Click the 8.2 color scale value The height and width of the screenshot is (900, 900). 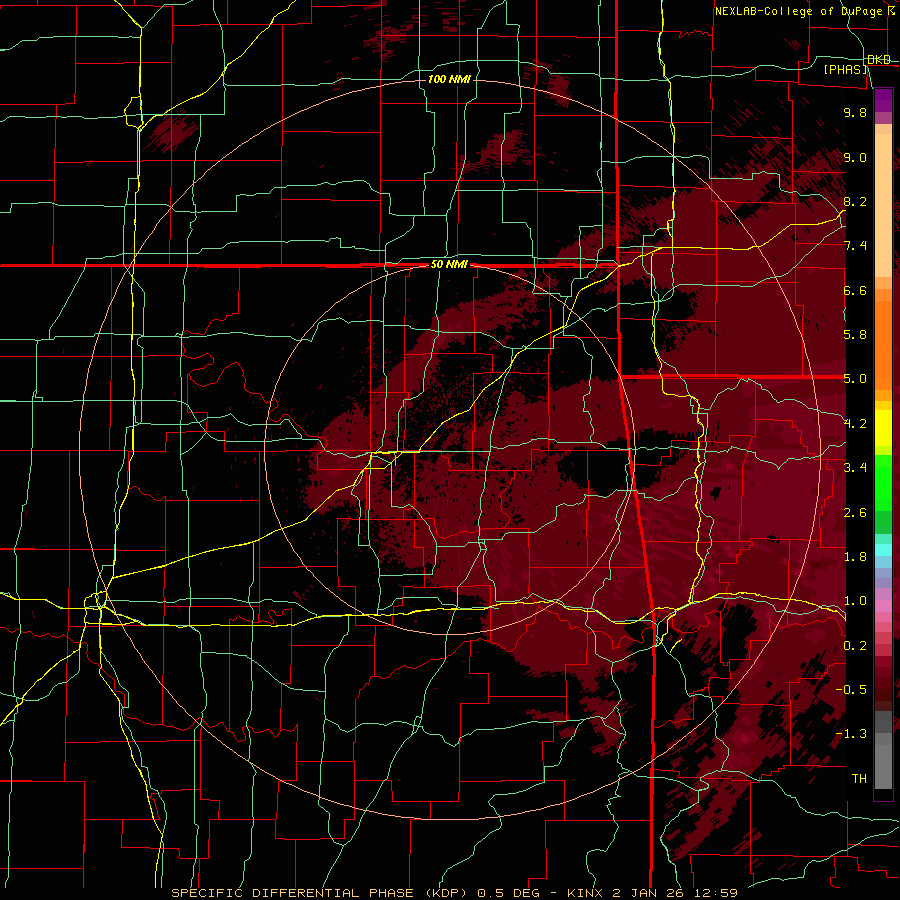(855, 201)
